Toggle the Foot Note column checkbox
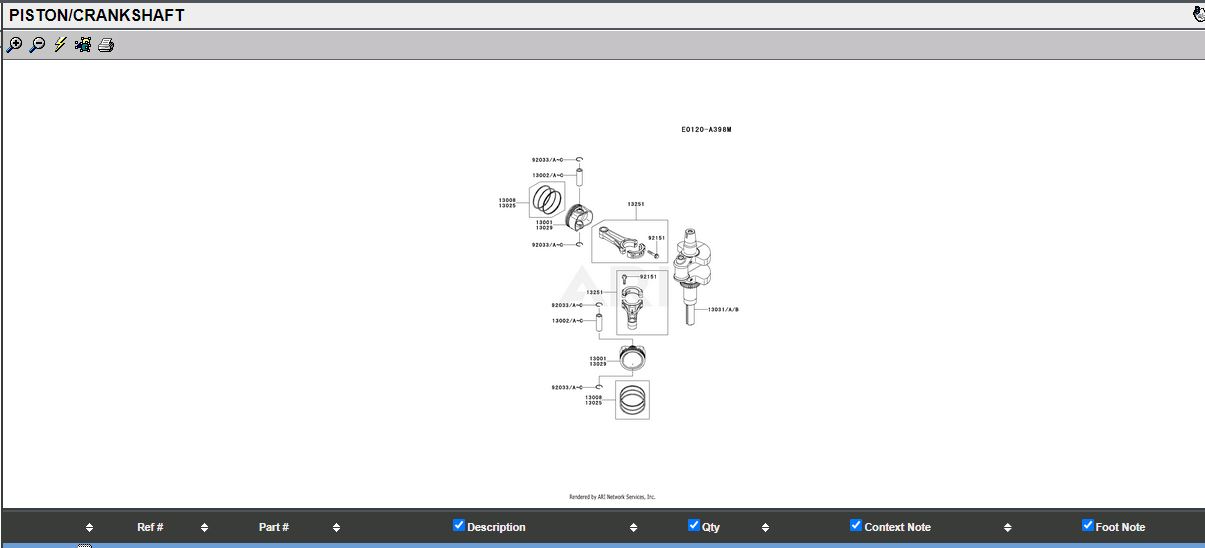Viewport: 1205px width, 548px height. 1088,526
